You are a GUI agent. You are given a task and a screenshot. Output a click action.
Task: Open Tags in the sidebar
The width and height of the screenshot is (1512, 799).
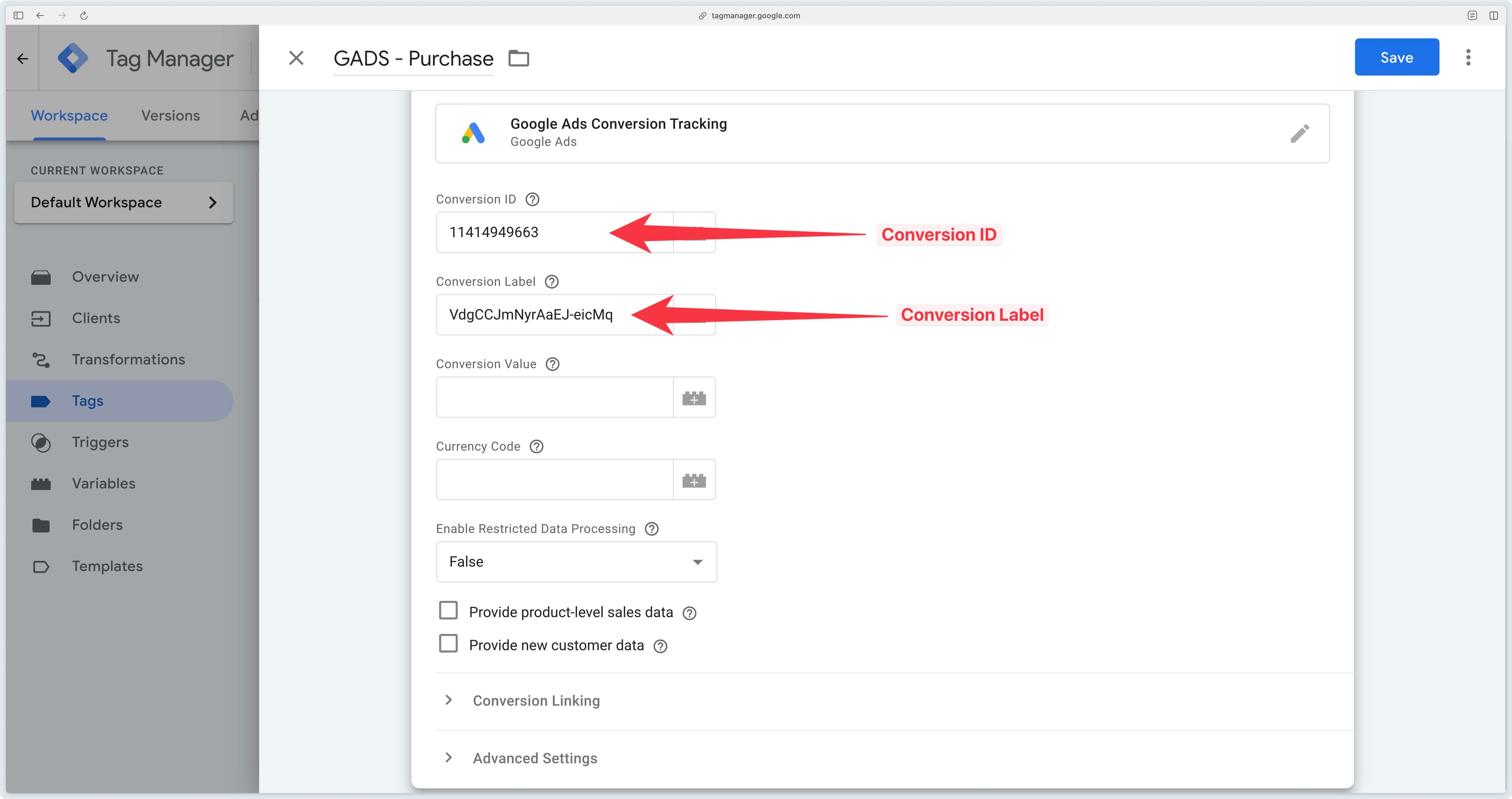(120, 401)
